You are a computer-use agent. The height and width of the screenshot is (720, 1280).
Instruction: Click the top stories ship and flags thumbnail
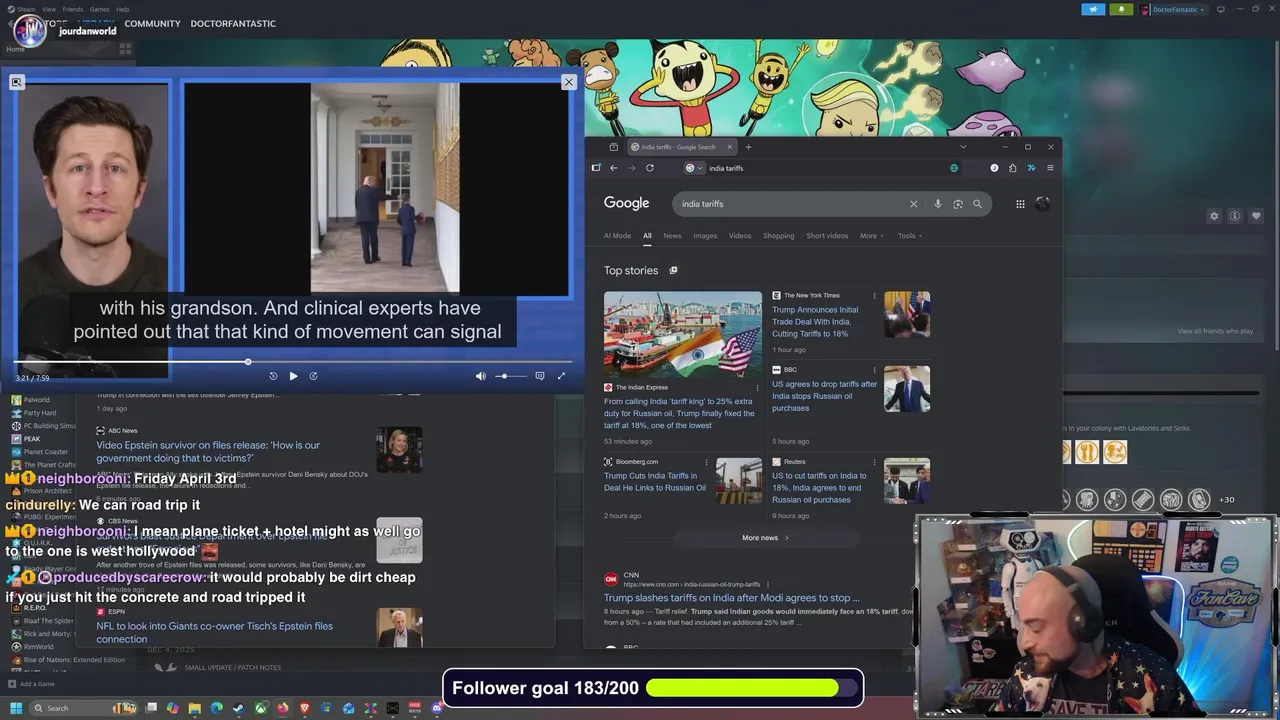point(683,335)
